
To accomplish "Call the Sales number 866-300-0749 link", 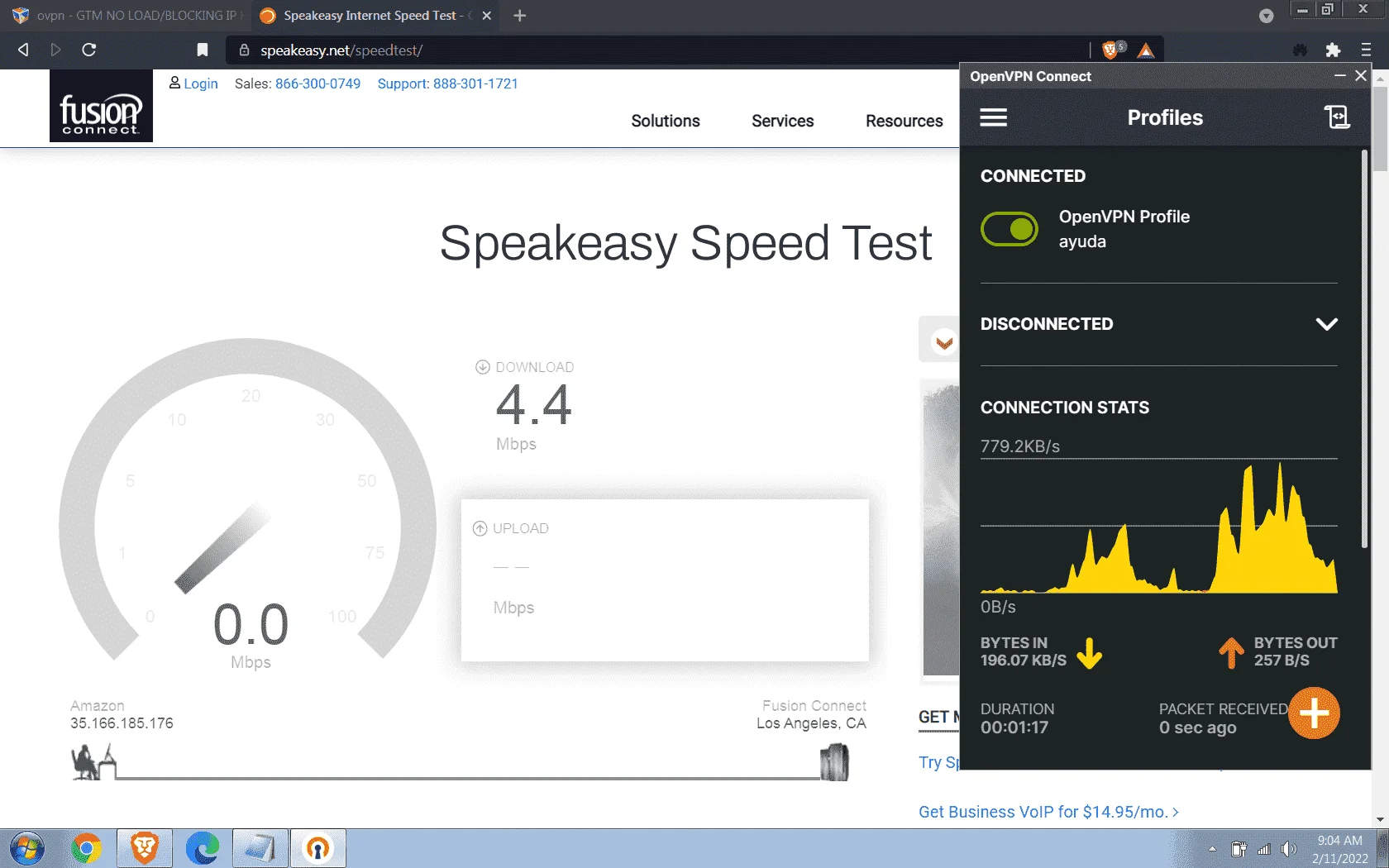I will (x=317, y=83).
